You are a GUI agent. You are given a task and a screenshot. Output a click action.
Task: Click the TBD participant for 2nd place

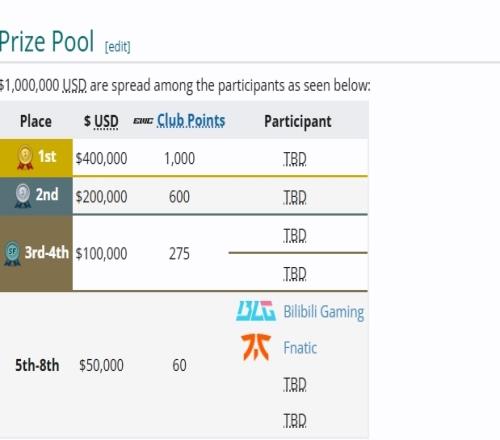[x=295, y=197]
